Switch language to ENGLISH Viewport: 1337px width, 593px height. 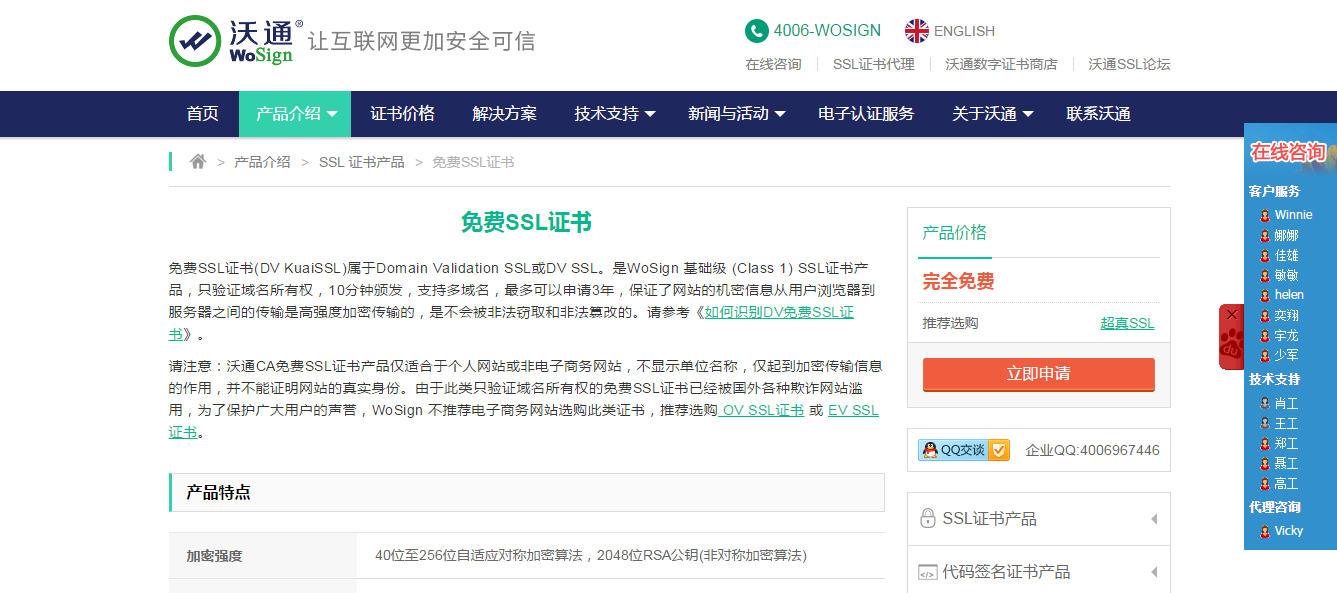(964, 31)
